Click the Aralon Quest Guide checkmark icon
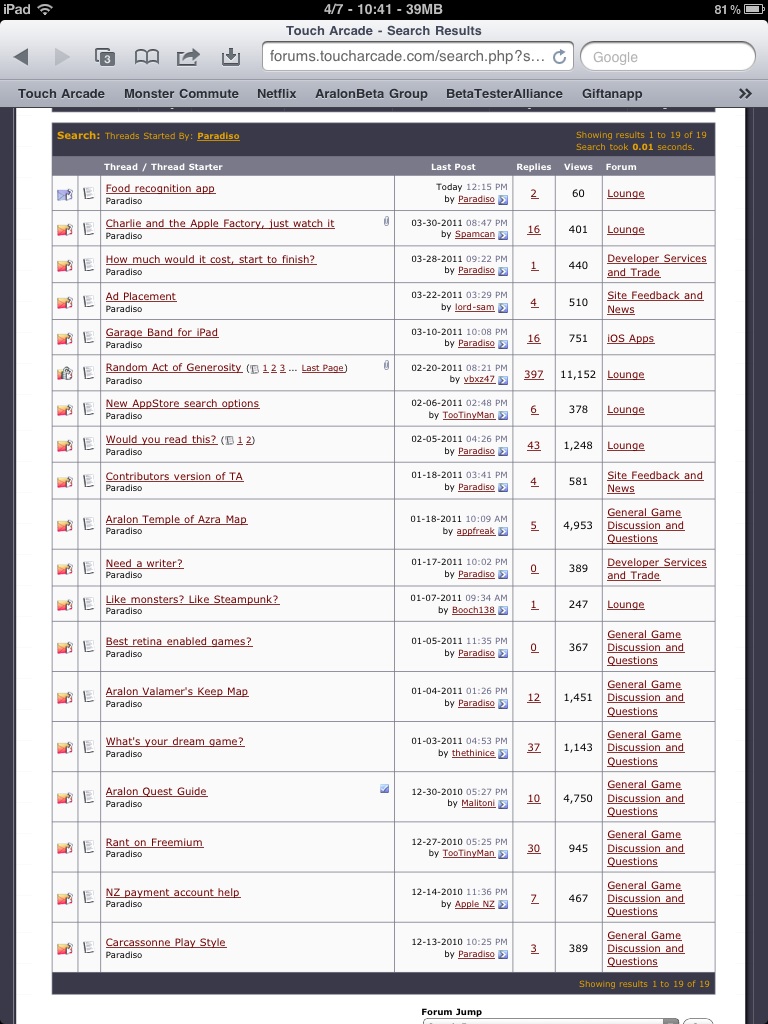The height and width of the screenshot is (1024, 768). point(385,788)
